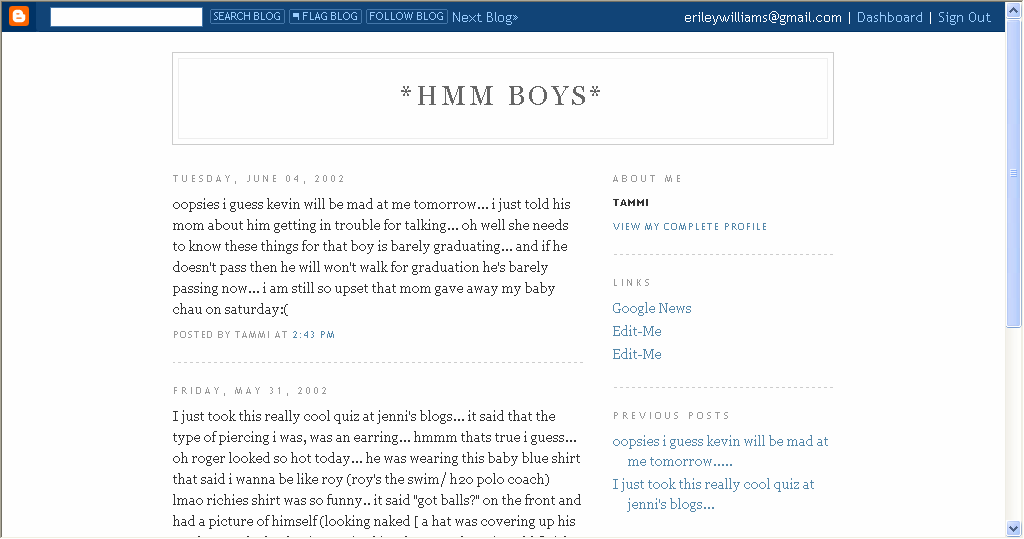Go to Next Blog link

click(485, 17)
